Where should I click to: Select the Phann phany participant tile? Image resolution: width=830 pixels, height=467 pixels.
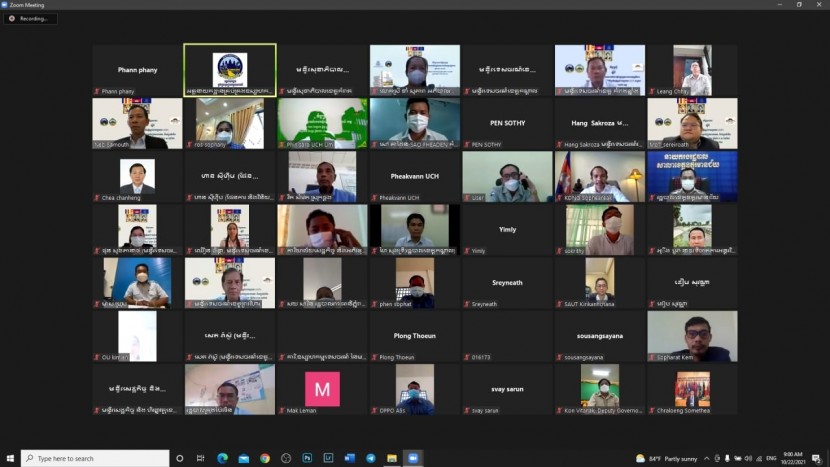click(x=136, y=70)
